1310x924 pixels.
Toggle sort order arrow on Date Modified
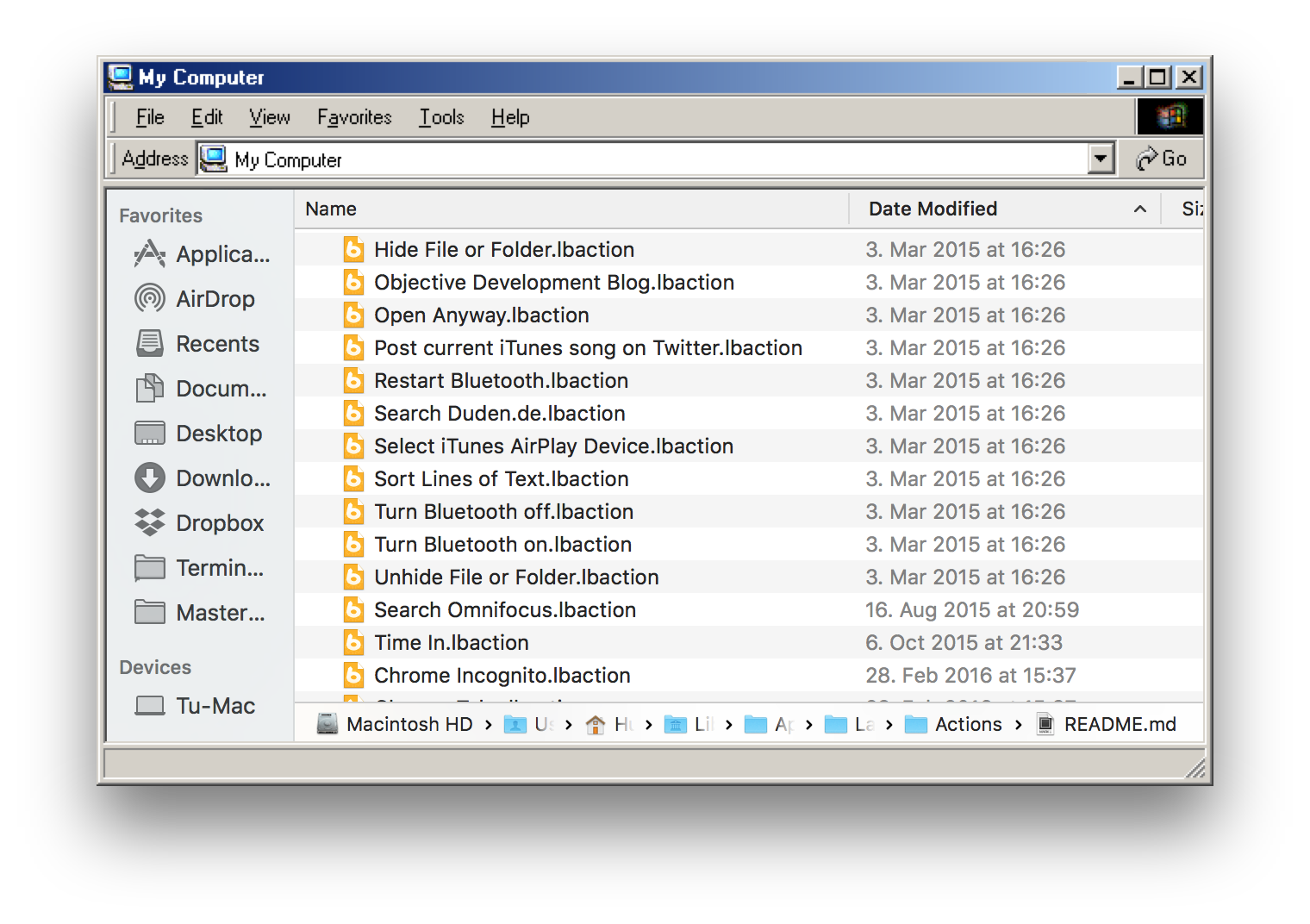(1139, 209)
